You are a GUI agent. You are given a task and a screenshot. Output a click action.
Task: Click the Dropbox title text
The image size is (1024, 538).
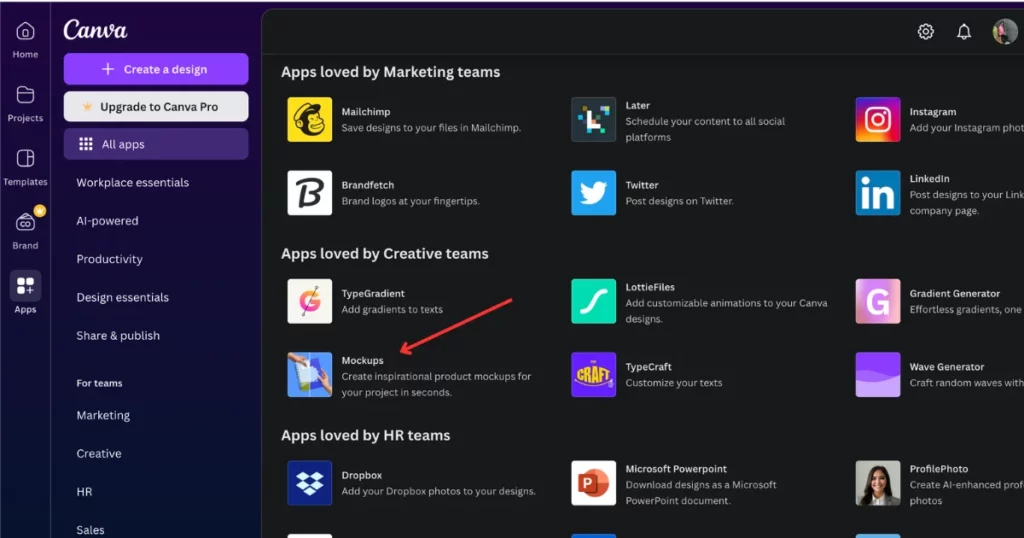pyautogui.click(x=361, y=475)
